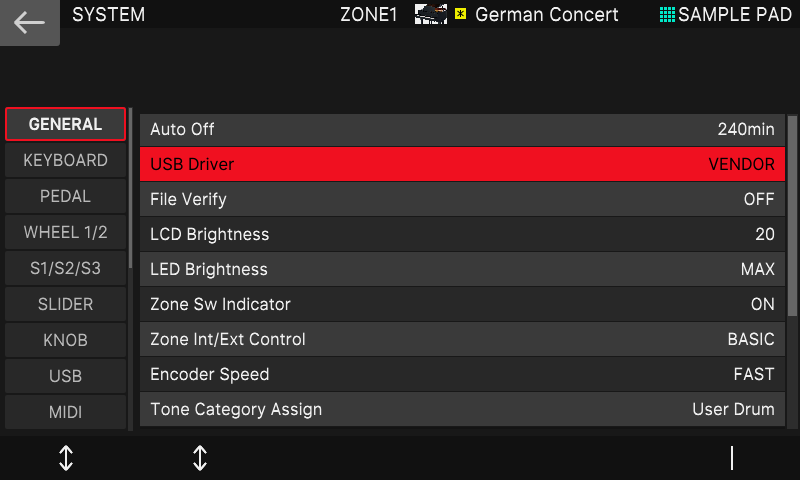Switch to the KEYBOARD tab
The height and width of the screenshot is (480, 800).
pyautogui.click(x=65, y=160)
